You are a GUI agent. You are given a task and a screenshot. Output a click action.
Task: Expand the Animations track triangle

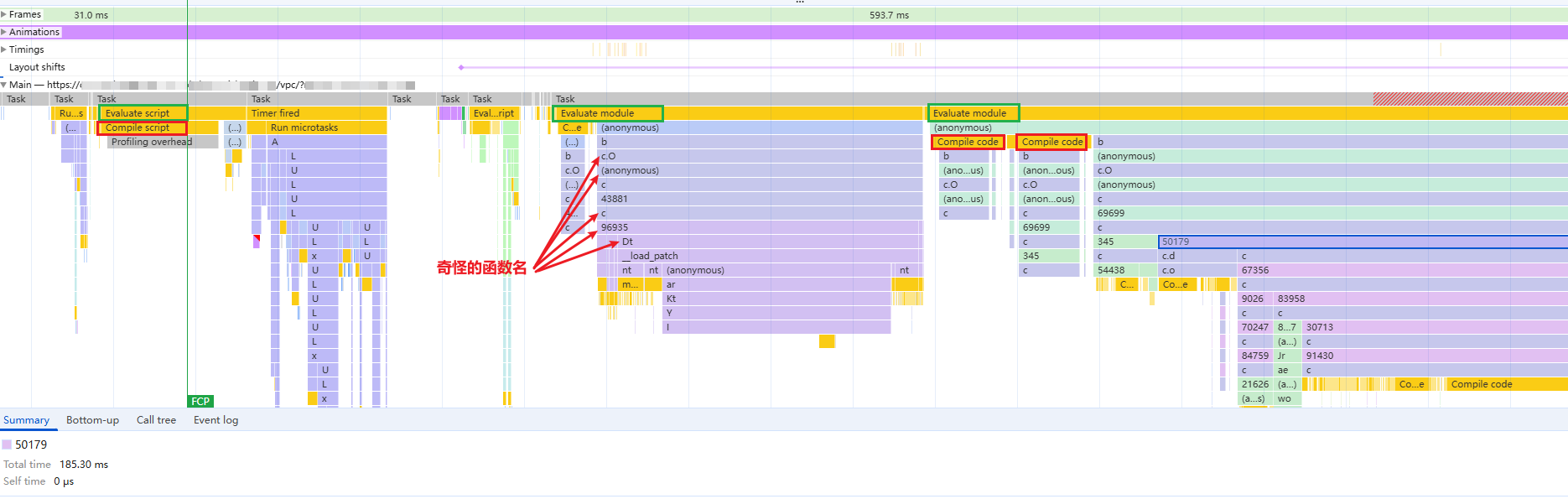pyautogui.click(x=4, y=32)
